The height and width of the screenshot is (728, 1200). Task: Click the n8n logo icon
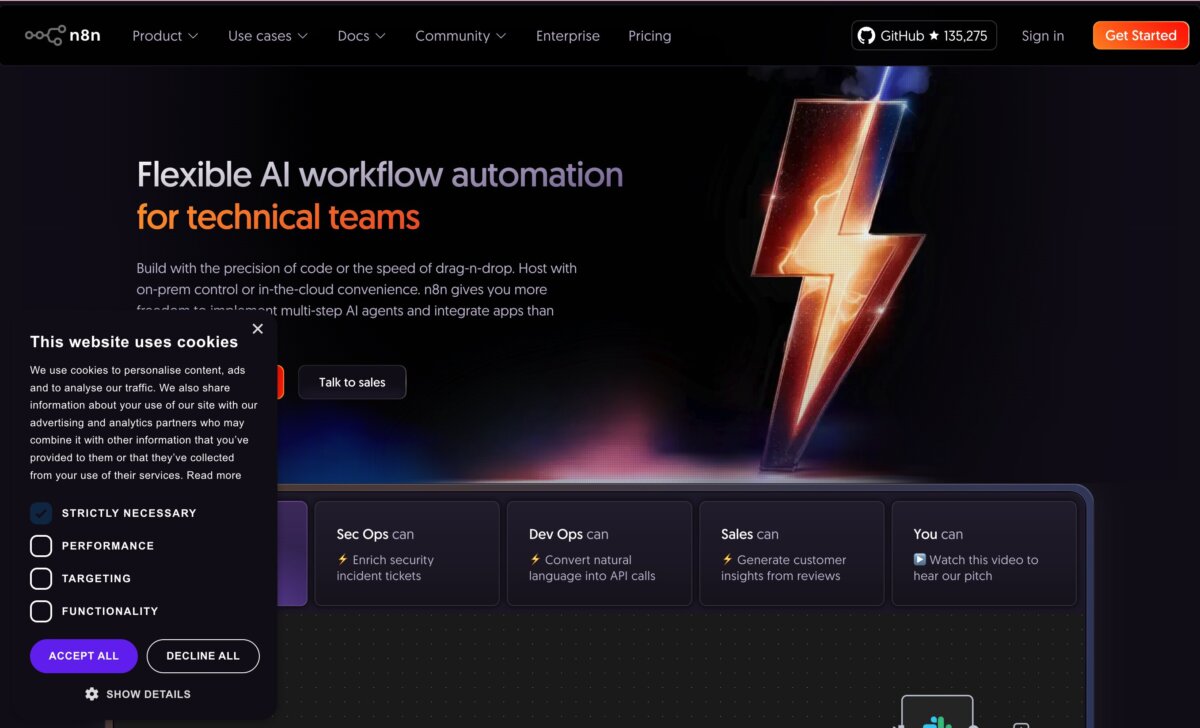(46, 35)
